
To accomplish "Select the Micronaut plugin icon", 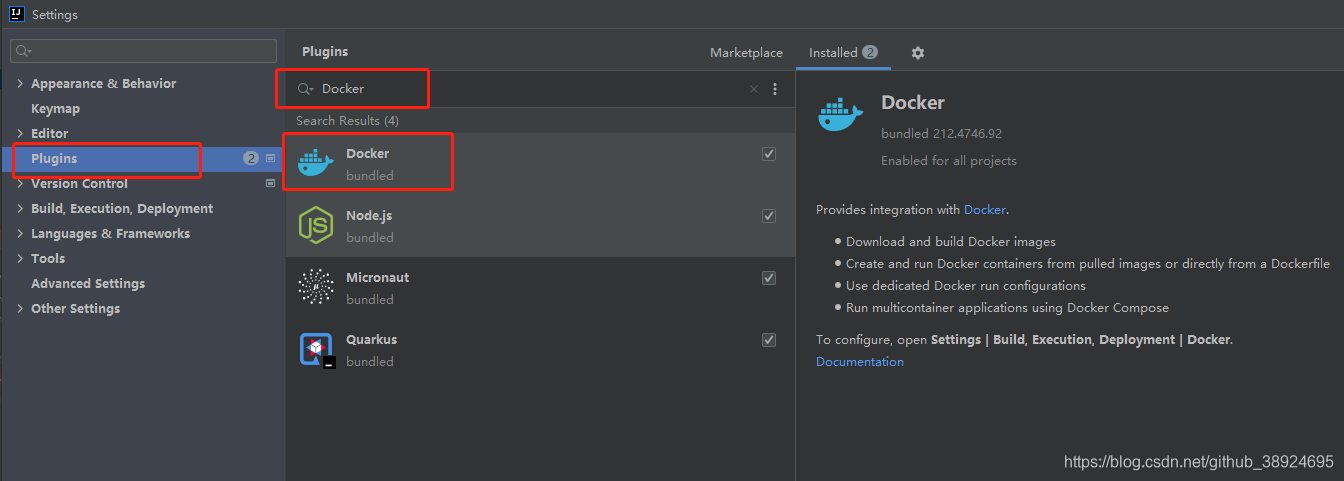I will (316, 287).
